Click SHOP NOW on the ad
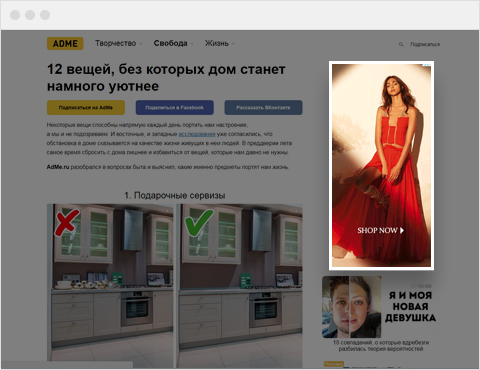Viewport: 480px width, 370px height. (381, 230)
